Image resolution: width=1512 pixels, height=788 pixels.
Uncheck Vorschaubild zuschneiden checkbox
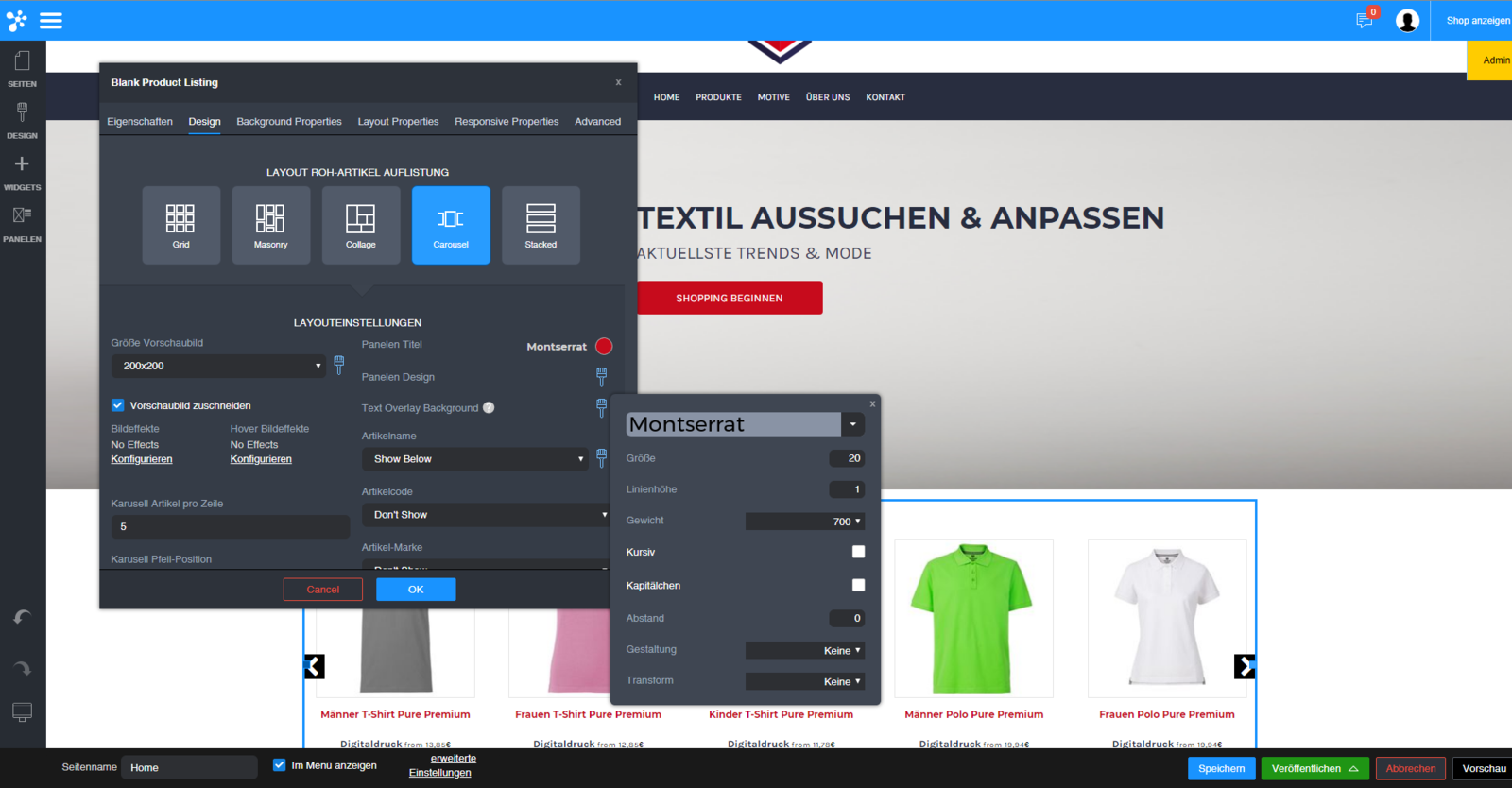click(x=118, y=405)
